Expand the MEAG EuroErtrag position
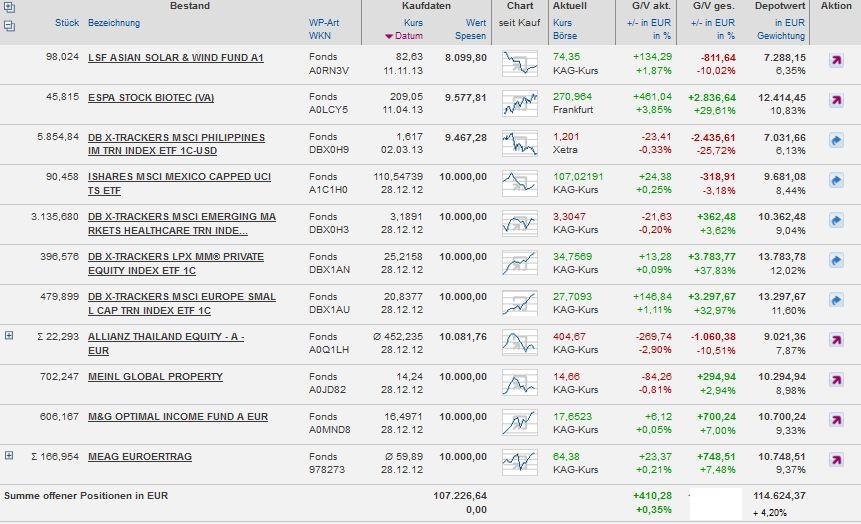The width and height of the screenshot is (861, 524). [9, 456]
